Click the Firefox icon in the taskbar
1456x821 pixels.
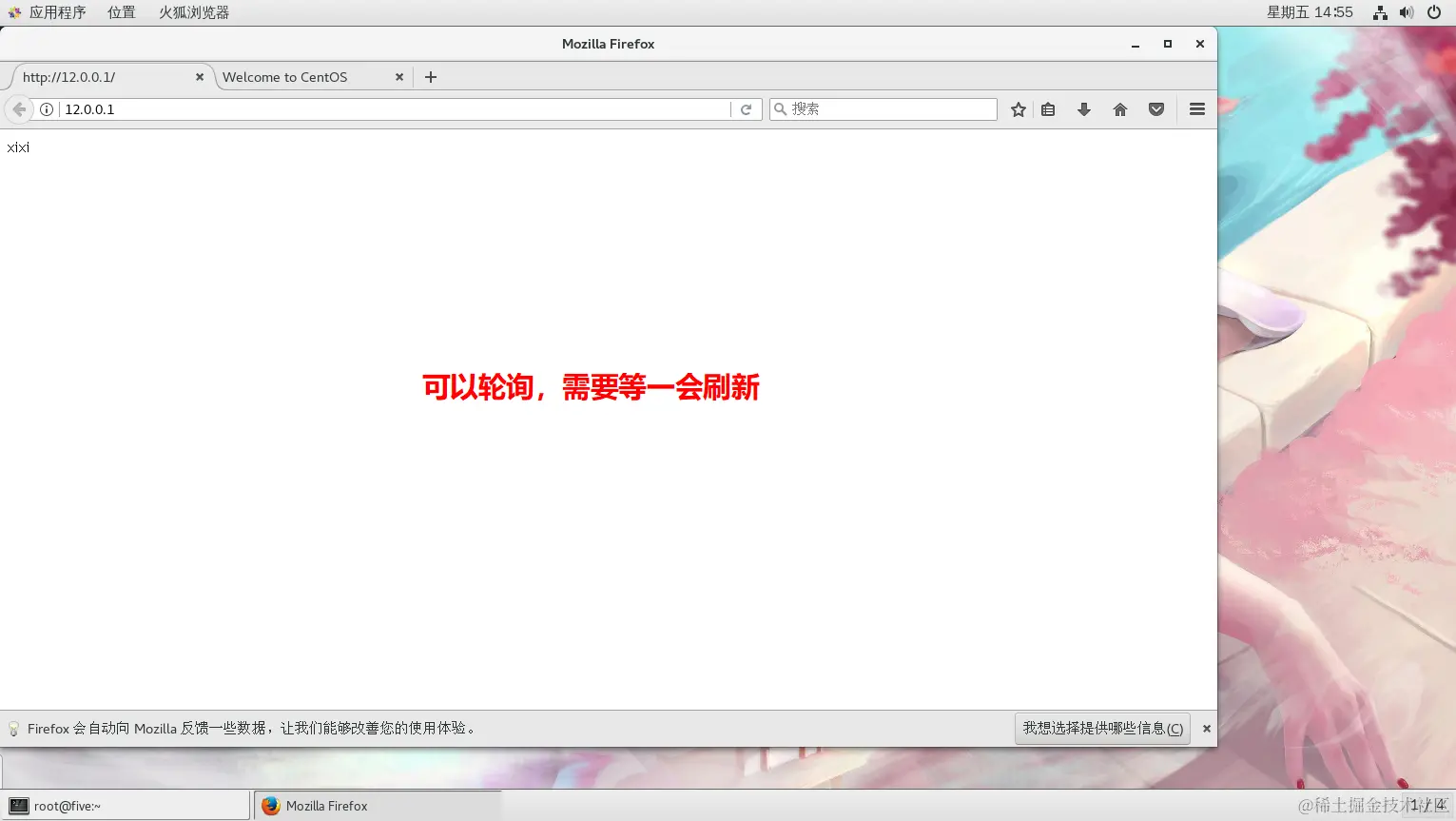271,806
